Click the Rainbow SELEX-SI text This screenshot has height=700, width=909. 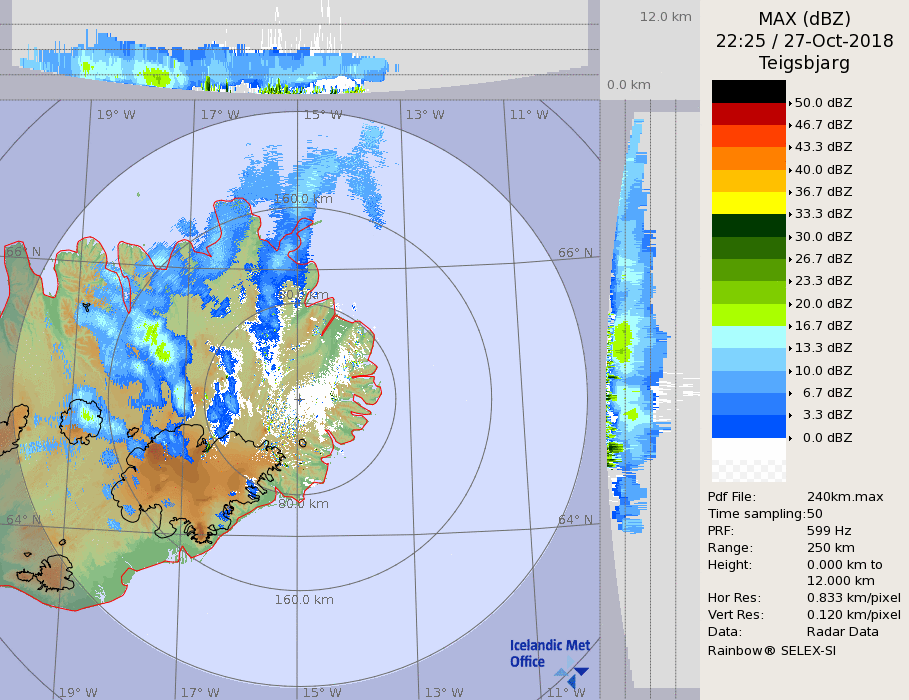point(771,650)
